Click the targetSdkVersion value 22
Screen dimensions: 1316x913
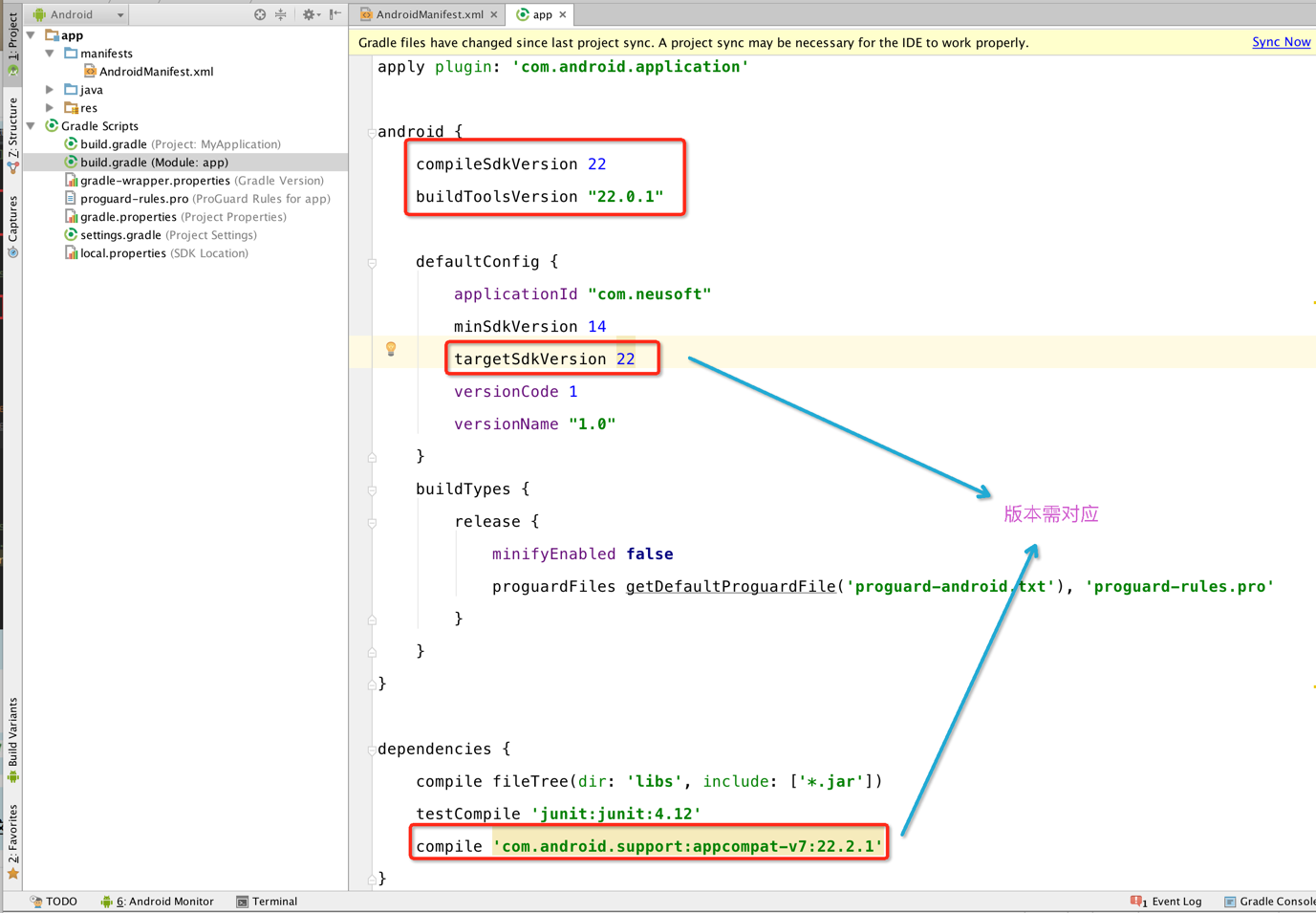click(x=626, y=359)
